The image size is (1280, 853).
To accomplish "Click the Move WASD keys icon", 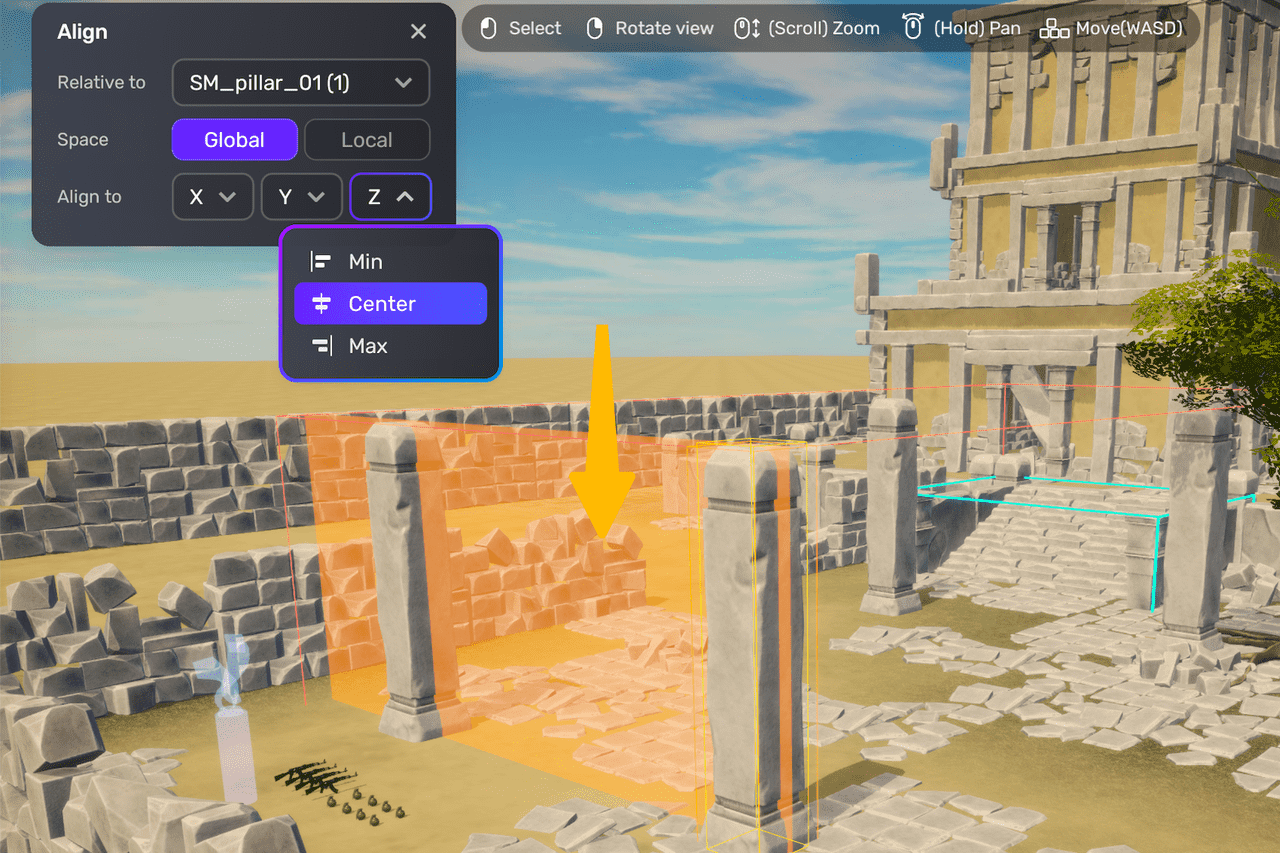I will (x=1054, y=28).
